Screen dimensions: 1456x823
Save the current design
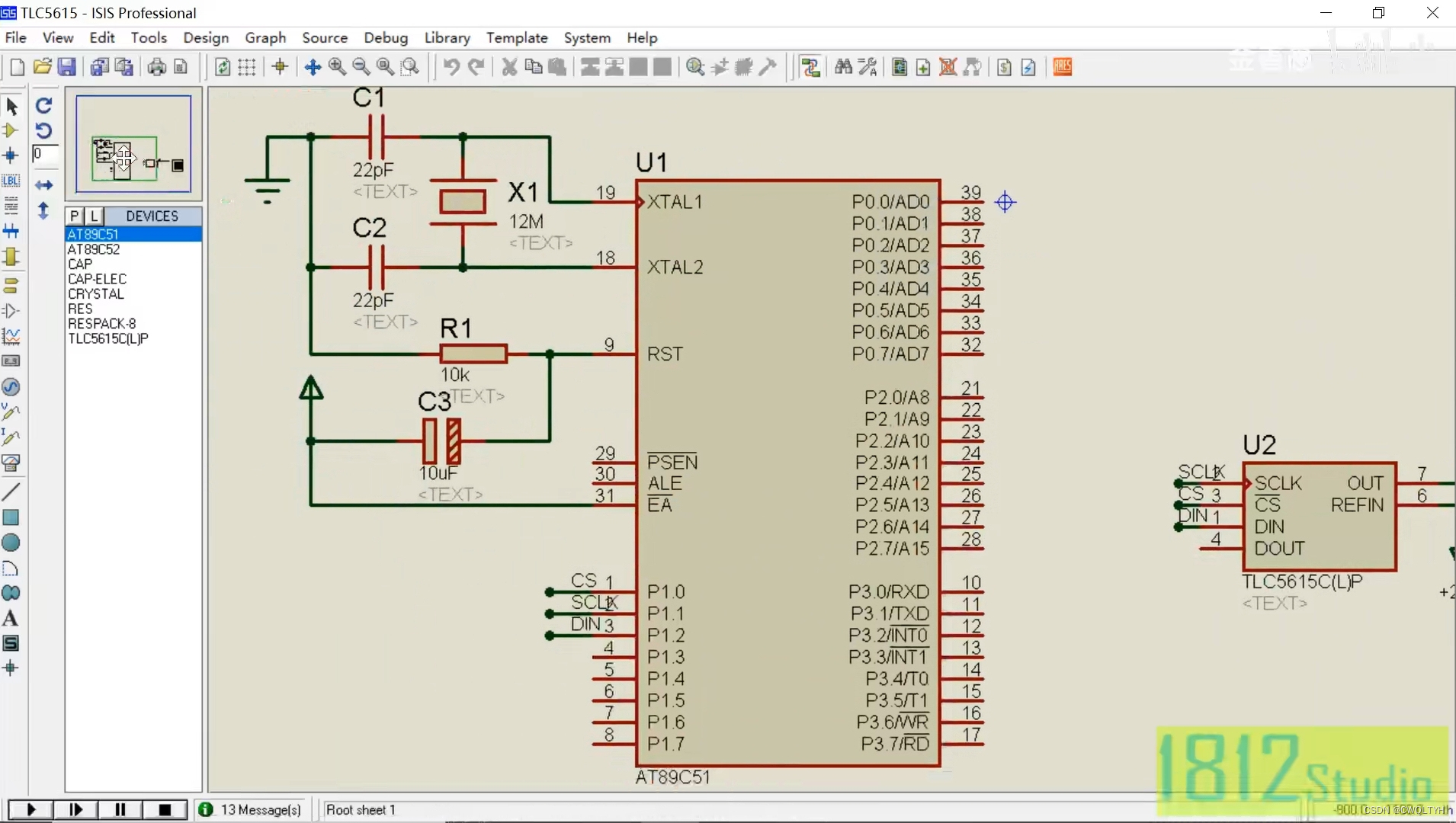[x=67, y=67]
